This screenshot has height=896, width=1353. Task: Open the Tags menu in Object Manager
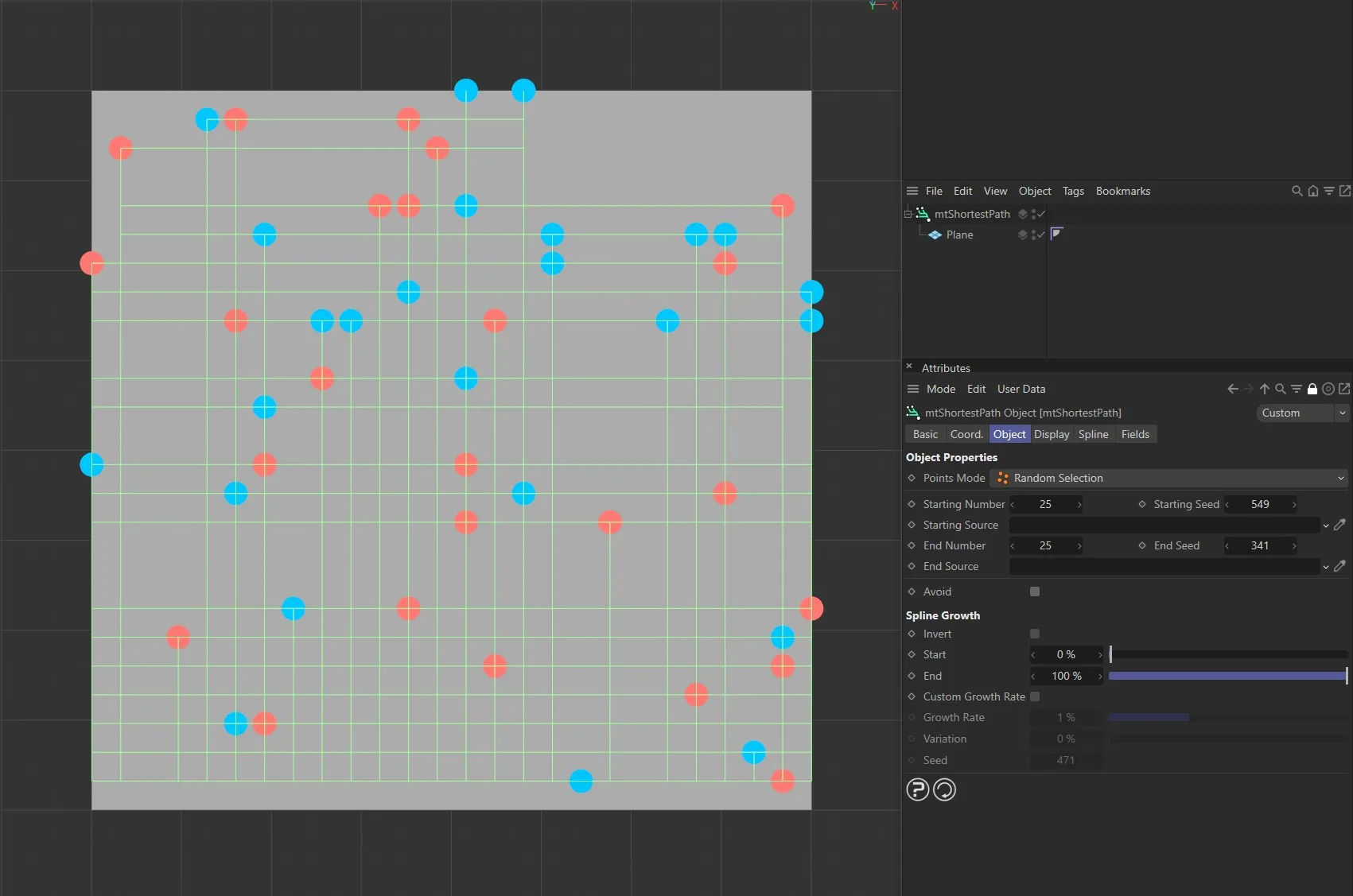click(1073, 191)
